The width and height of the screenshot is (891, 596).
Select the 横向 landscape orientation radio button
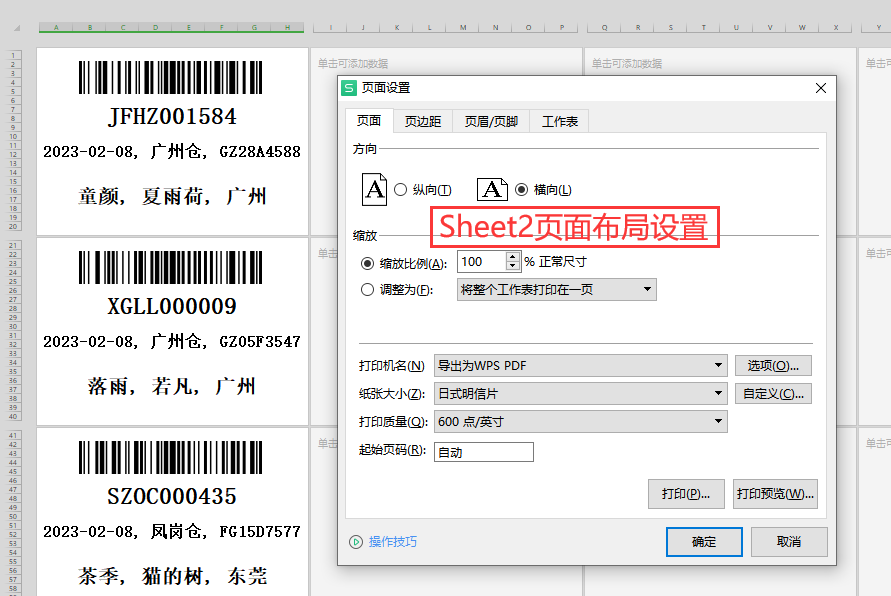(x=522, y=190)
